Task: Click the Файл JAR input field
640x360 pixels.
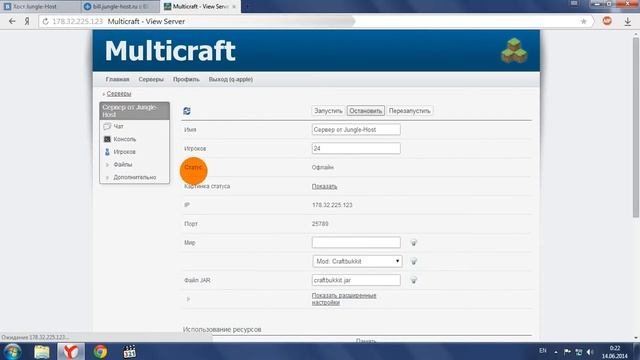Action: [x=356, y=280]
